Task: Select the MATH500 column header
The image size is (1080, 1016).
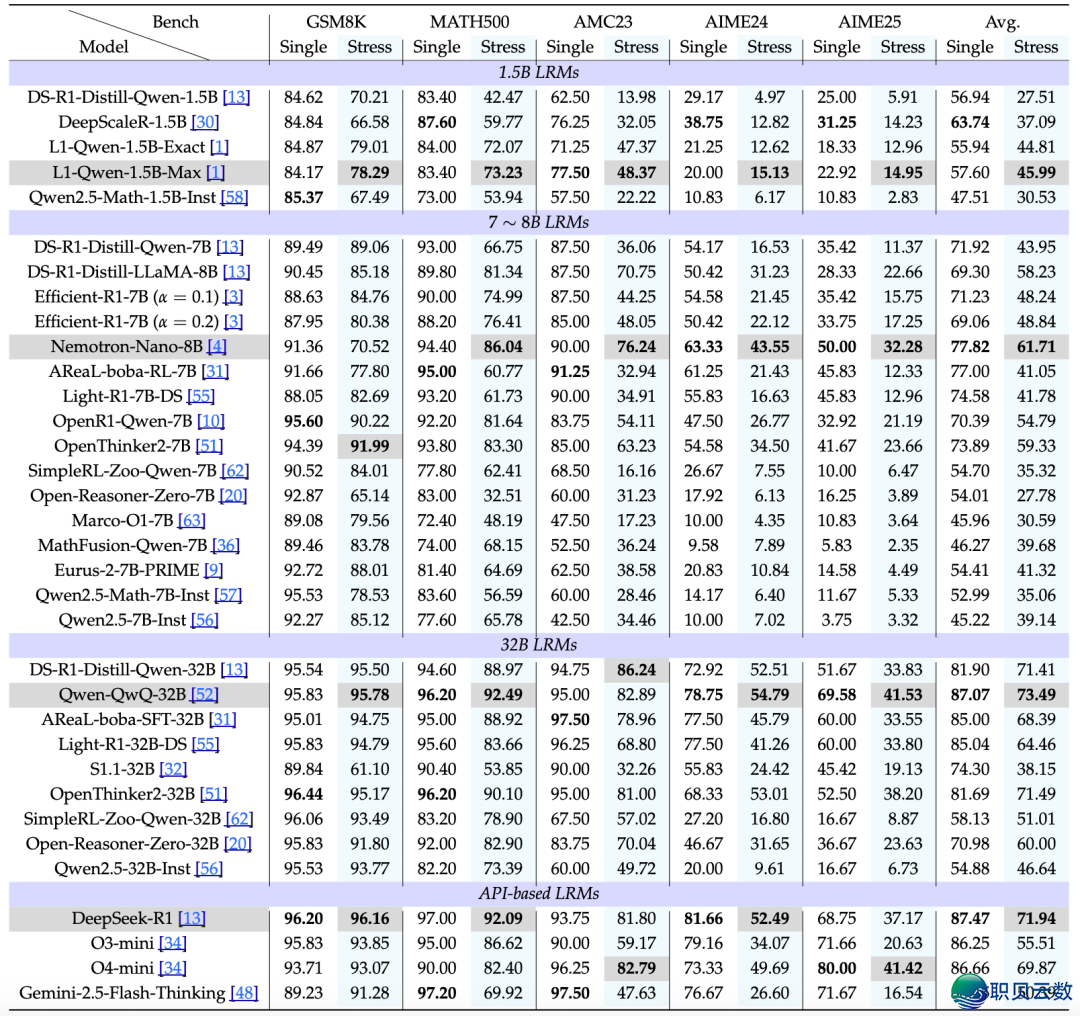Action: coord(470,22)
